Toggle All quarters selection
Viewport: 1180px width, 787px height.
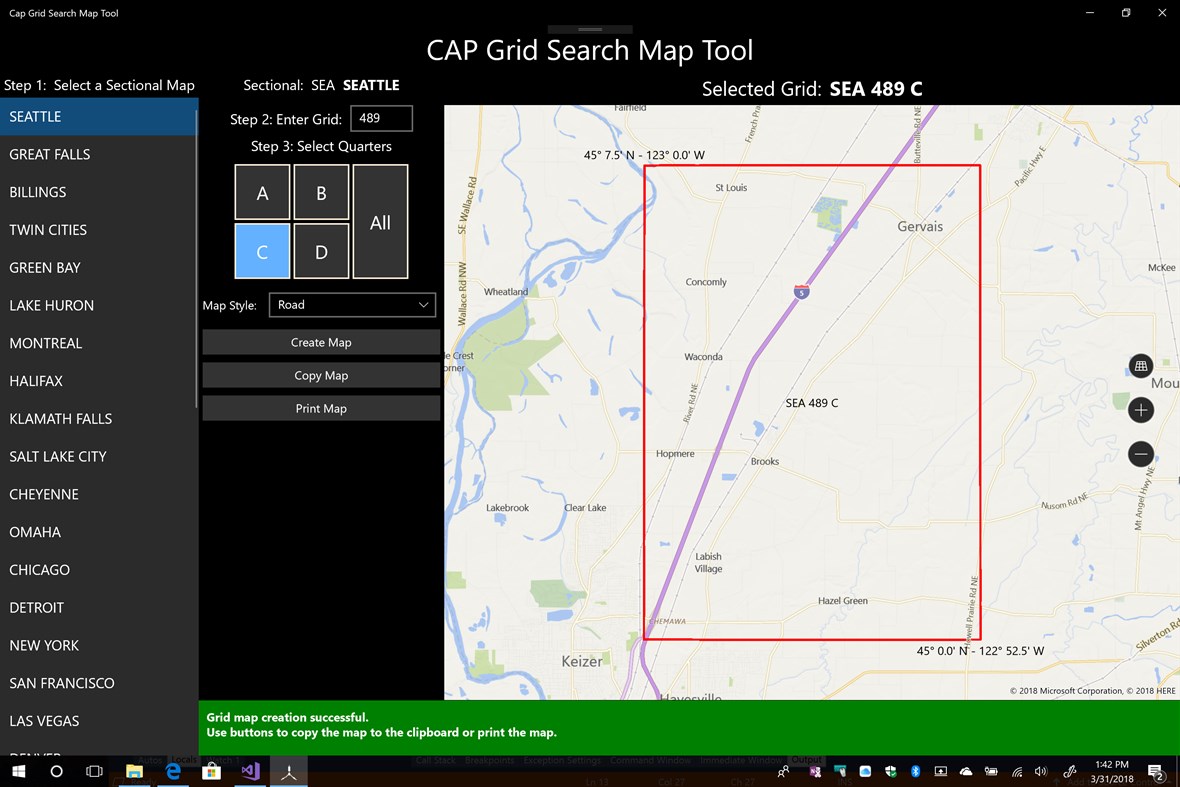click(380, 222)
